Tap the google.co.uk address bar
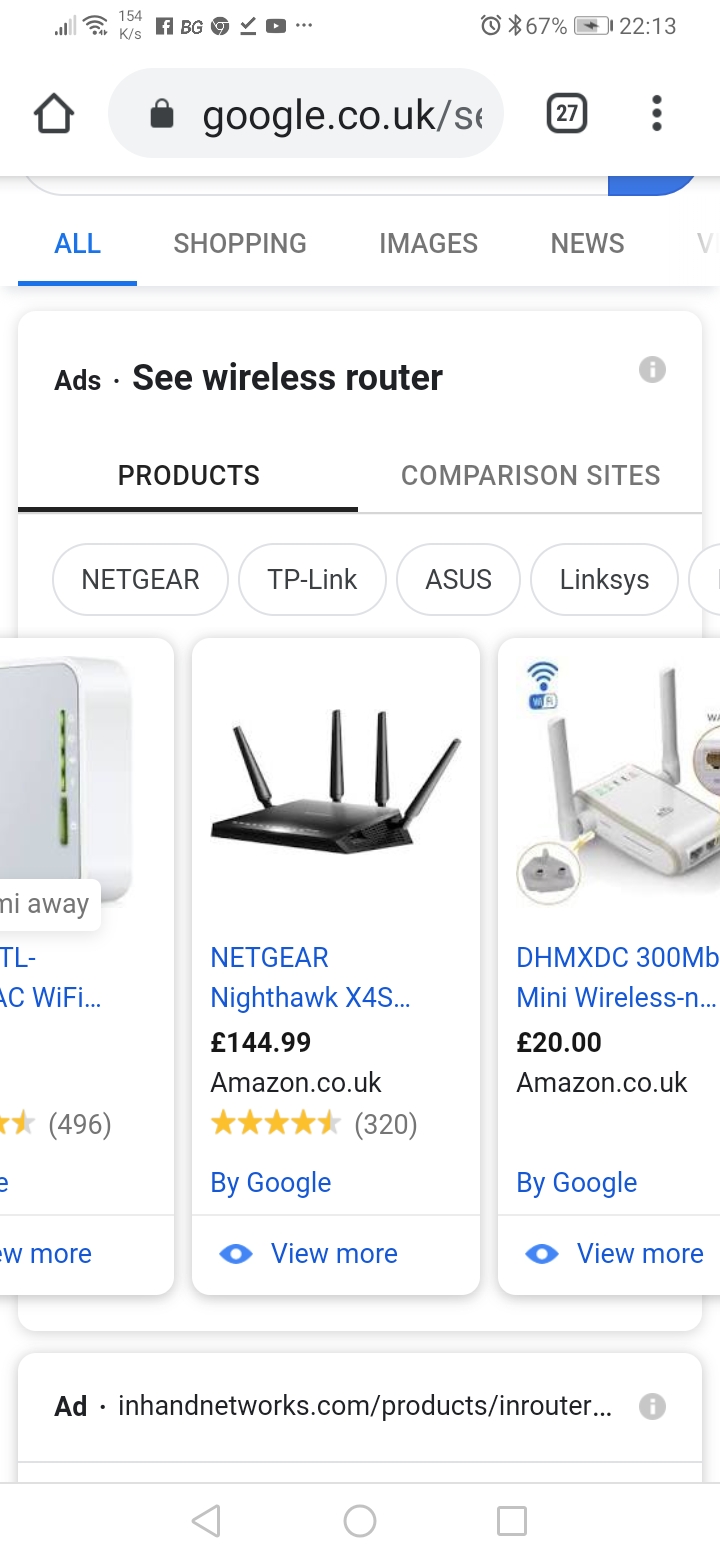The height and width of the screenshot is (1560, 720). click(x=305, y=114)
